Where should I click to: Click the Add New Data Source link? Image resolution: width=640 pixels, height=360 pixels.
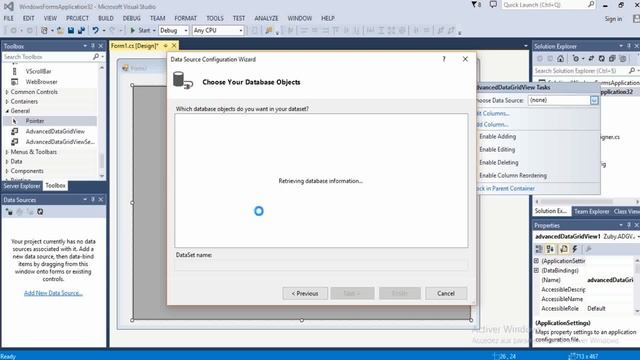tap(53, 293)
